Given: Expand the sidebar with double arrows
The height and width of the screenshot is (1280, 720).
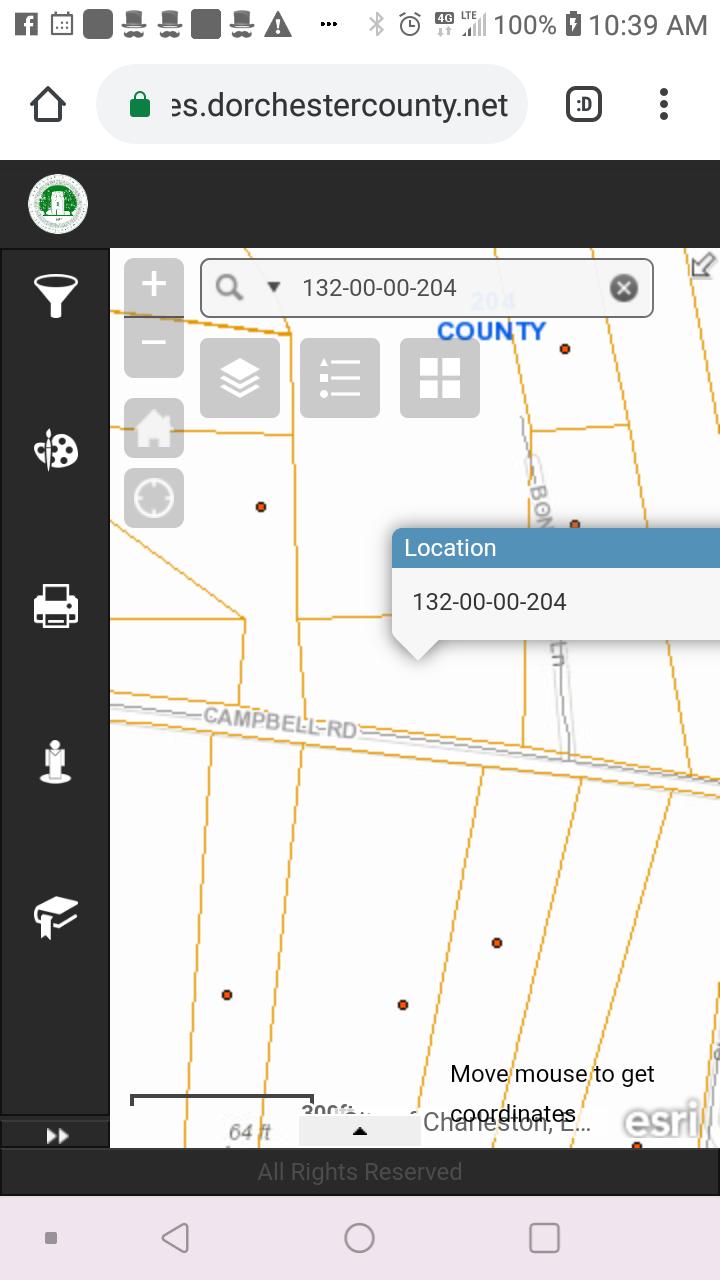Looking at the screenshot, I should pyautogui.click(x=56, y=1135).
